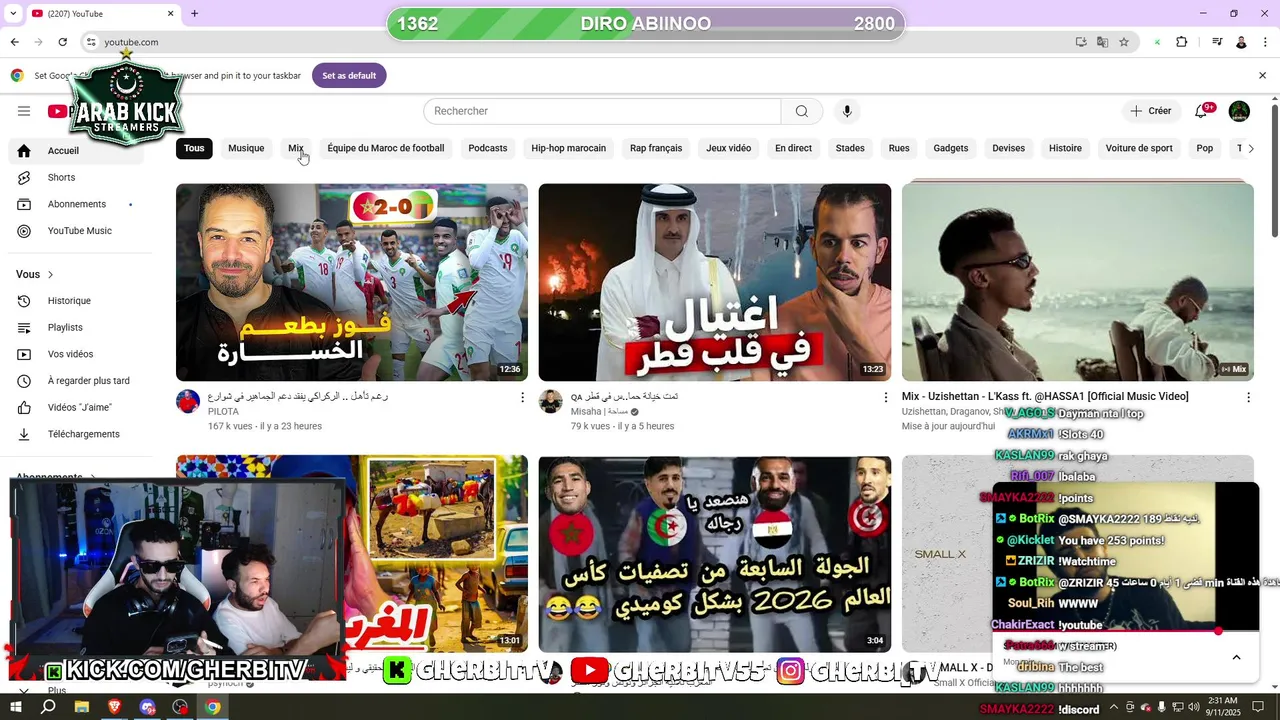Click the Rechercher search field
Screen dimensions: 1280x720
click(602, 111)
